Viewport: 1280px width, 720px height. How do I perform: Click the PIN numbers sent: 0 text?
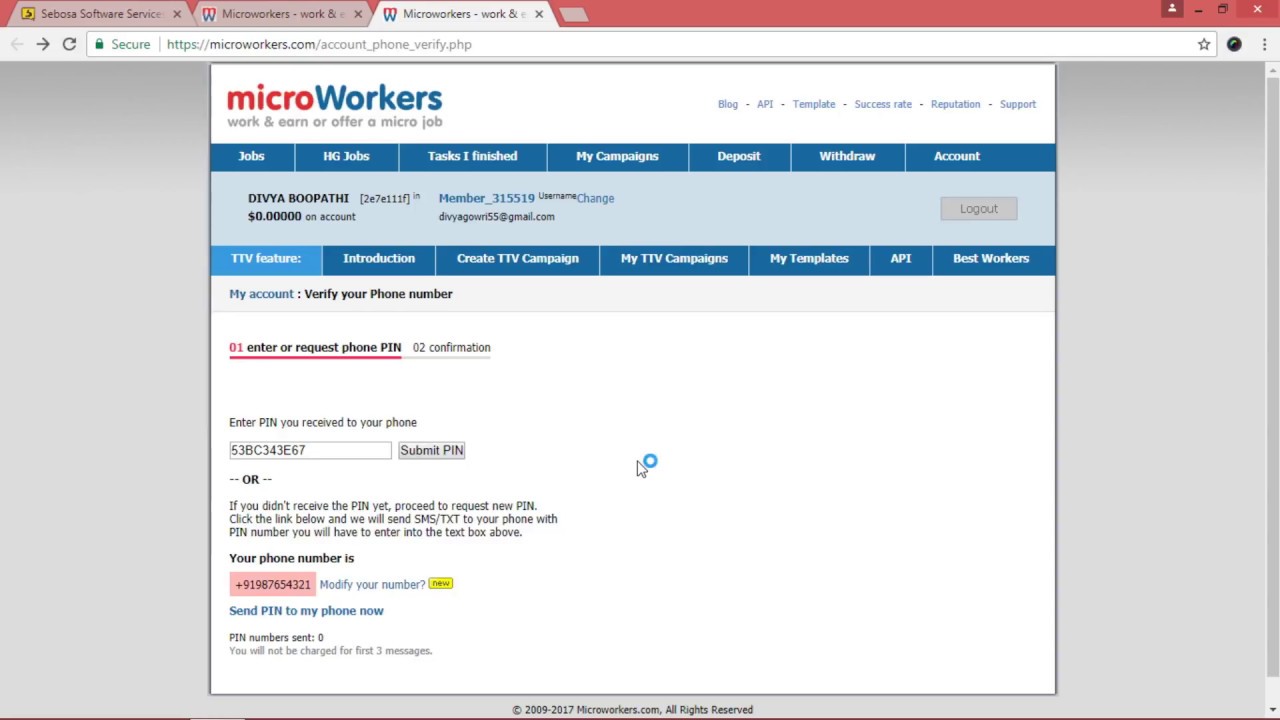[276, 638]
